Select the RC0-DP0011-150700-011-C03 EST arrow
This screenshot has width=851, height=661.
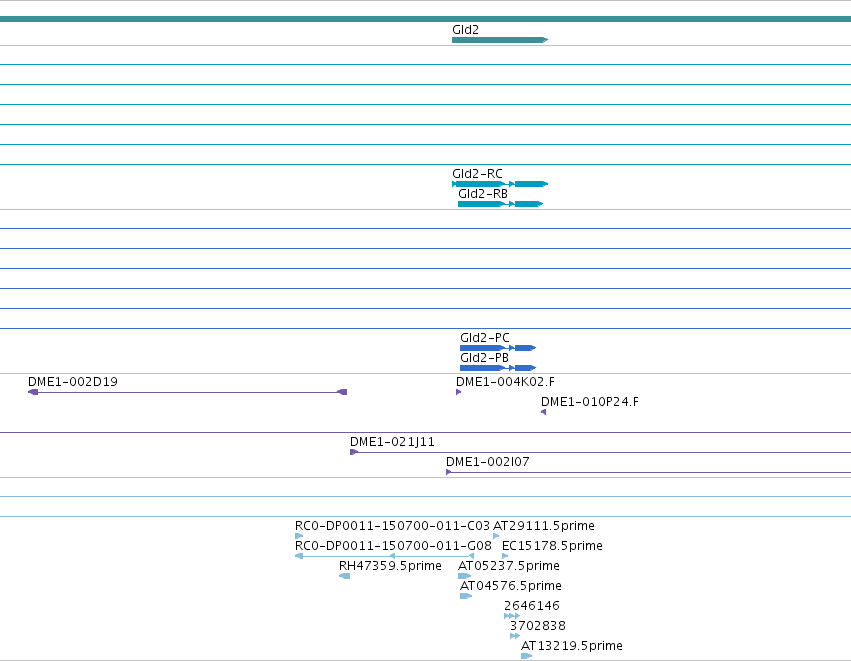pos(299,536)
